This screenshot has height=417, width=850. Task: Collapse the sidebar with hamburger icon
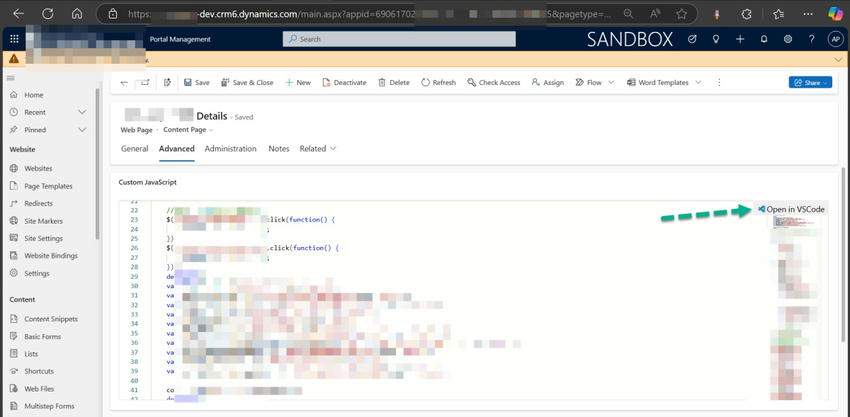tap(10, 78)
